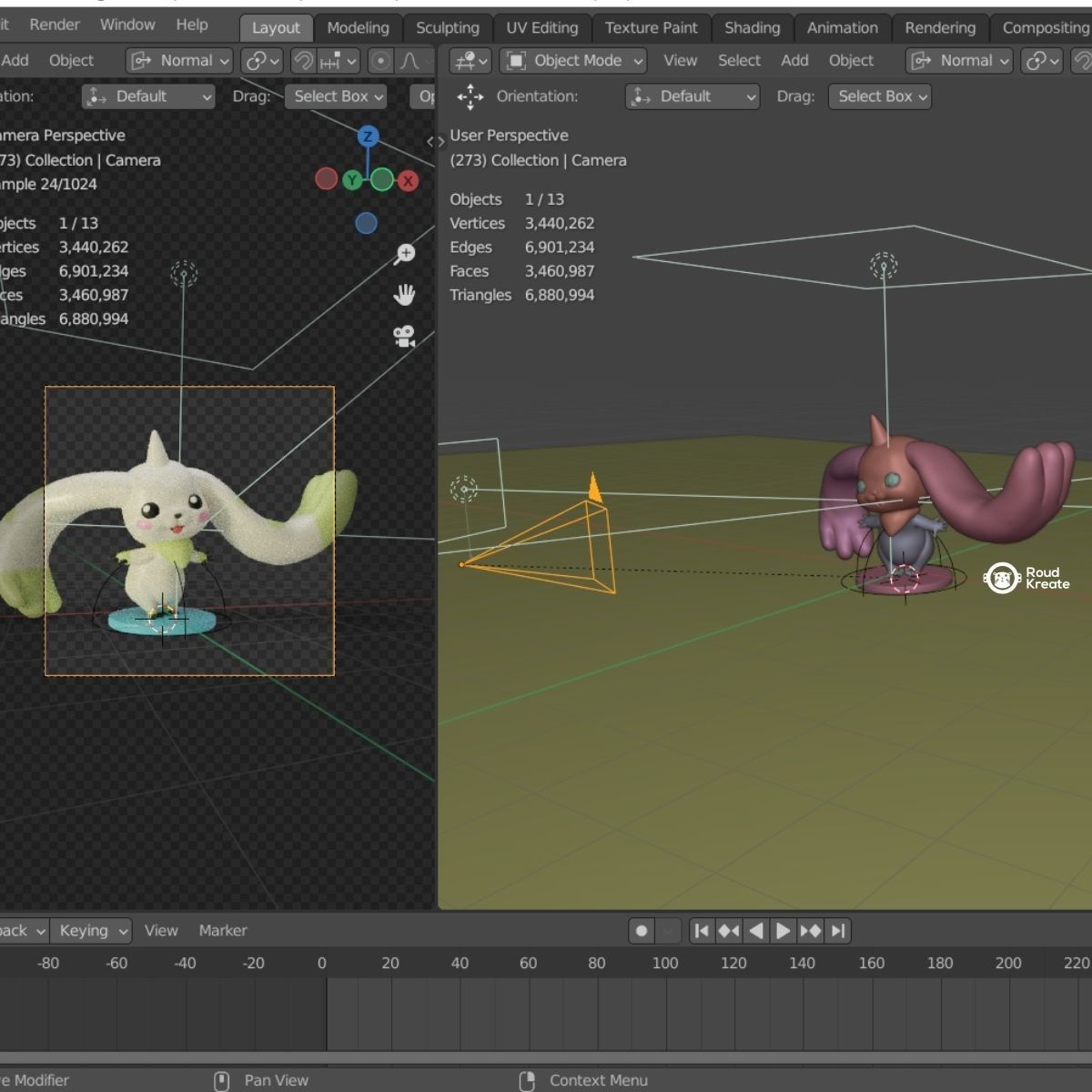
Task: Open the Render menu
Action: tap(55, 25)
